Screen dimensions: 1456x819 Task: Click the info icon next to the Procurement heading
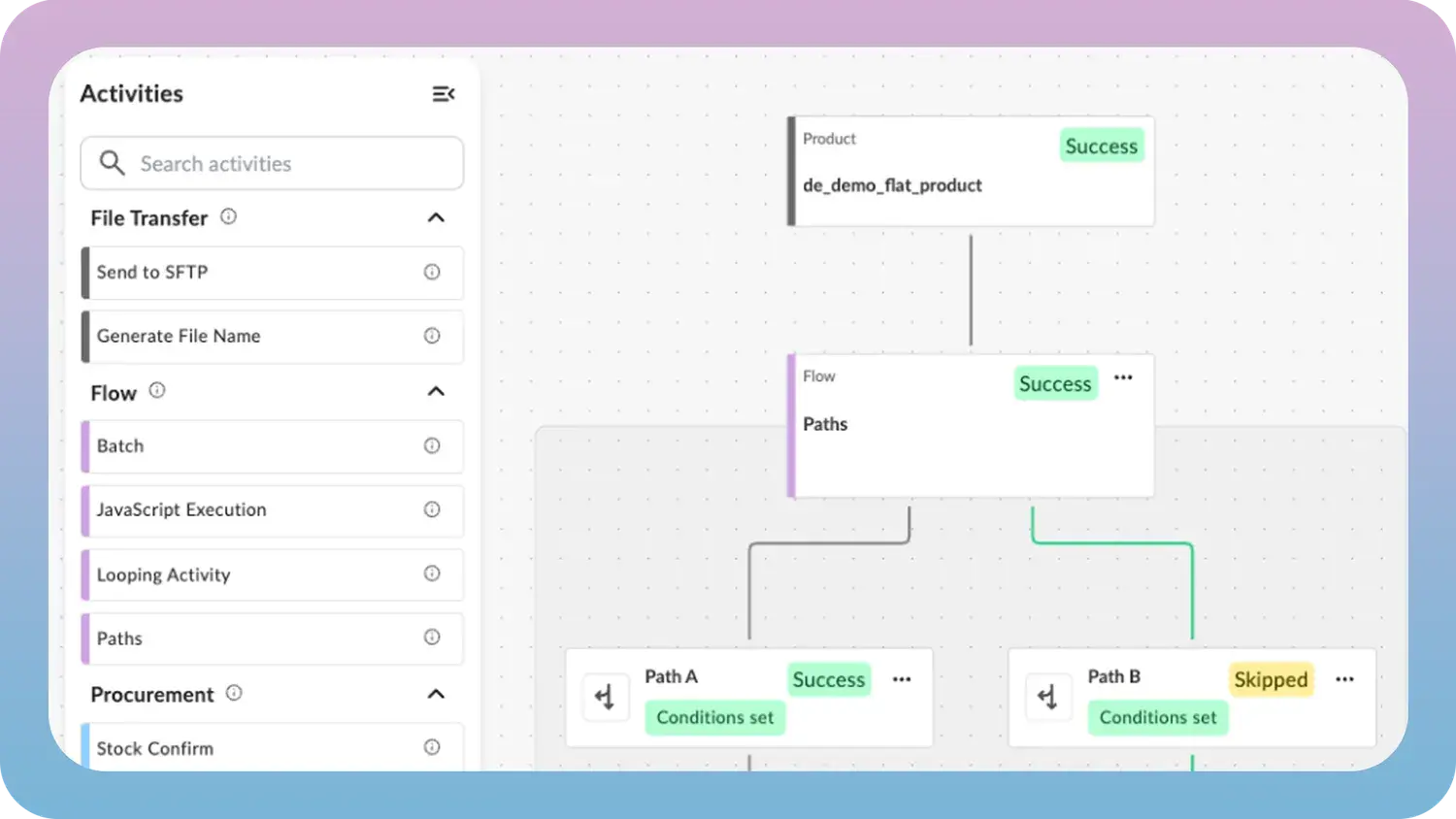234,693
